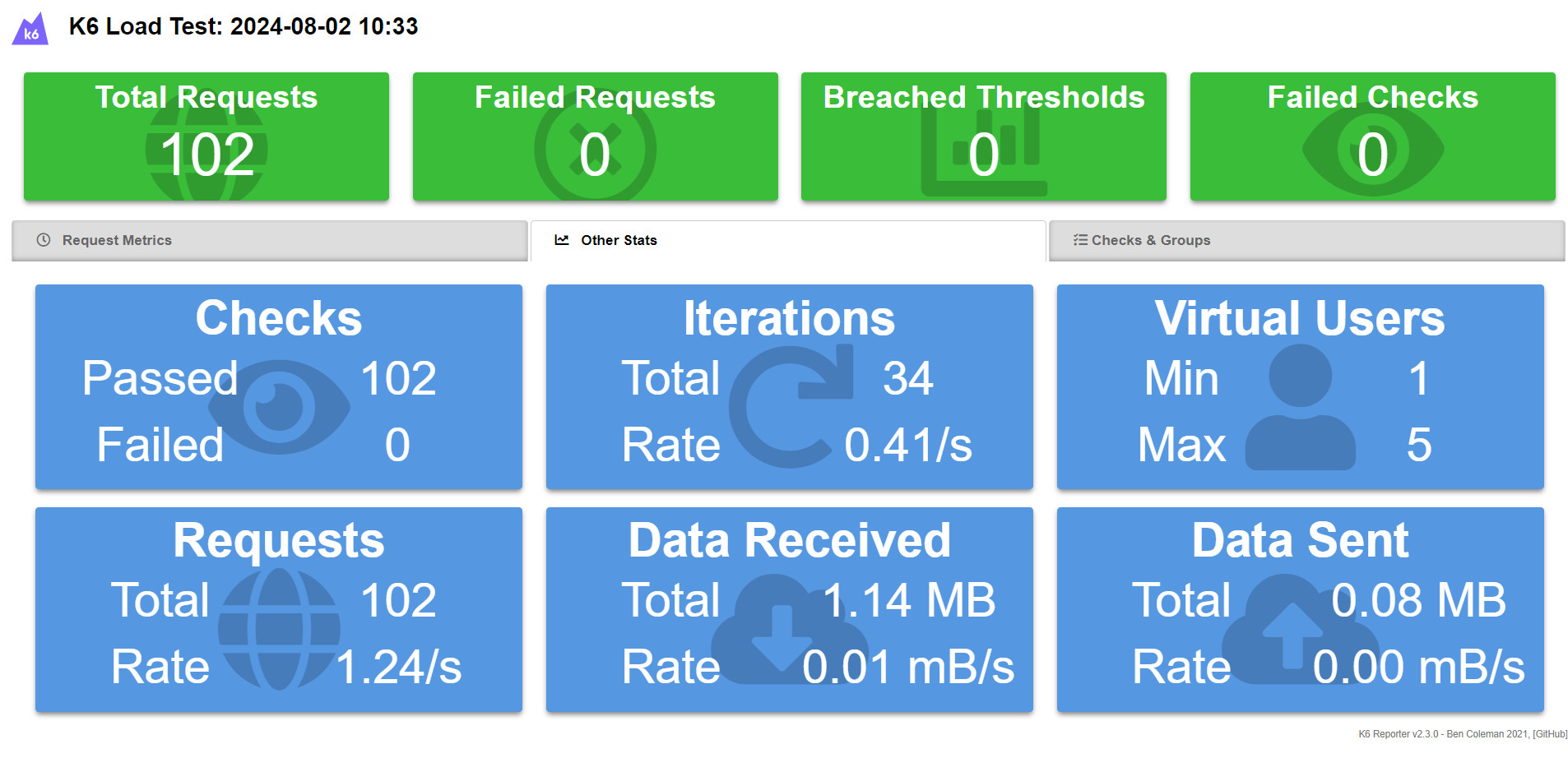Click the list icon on Checks & Groups tab
Viewport: 1568px width, 758px height.
click(1080, 240)
